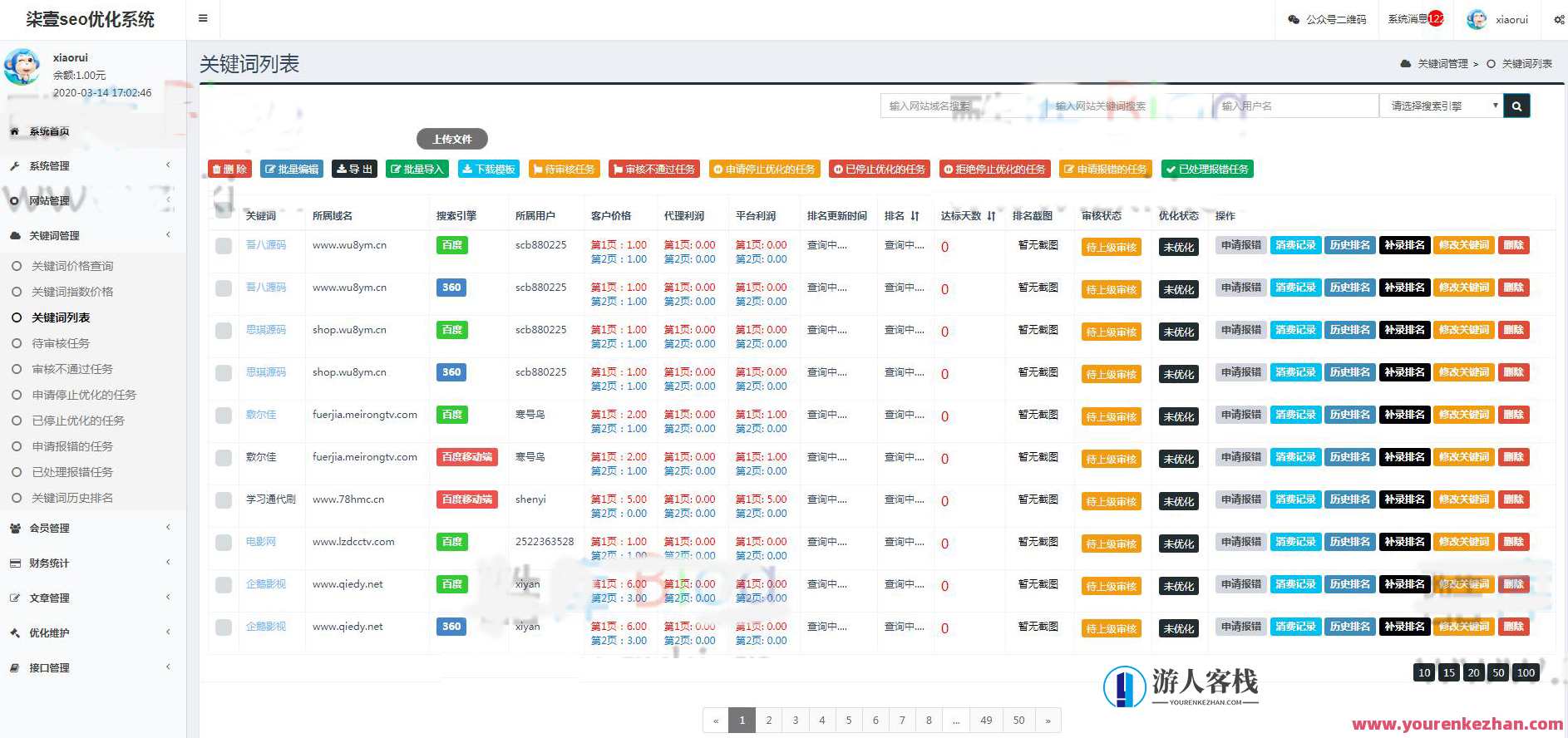Click the settings gears icon at top right
This screenshot has width=1568, height=738.
coord(1559,19)
